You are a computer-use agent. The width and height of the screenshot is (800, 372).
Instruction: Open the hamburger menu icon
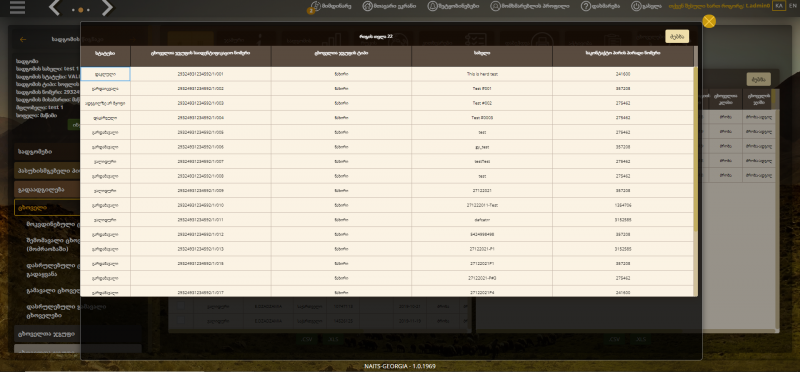click(x=17, y=7)
